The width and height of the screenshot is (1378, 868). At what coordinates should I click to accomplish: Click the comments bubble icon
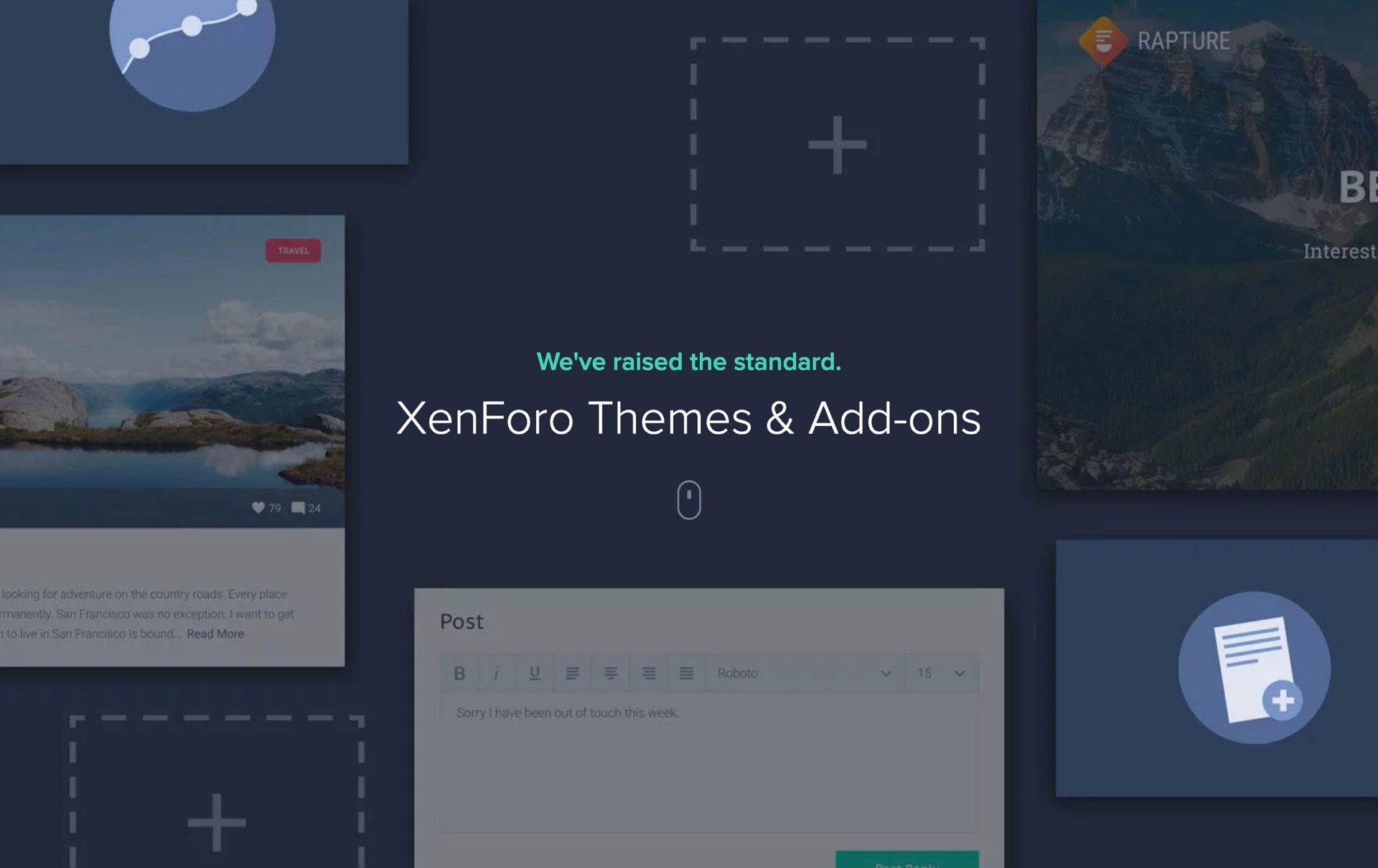[298, 507]
